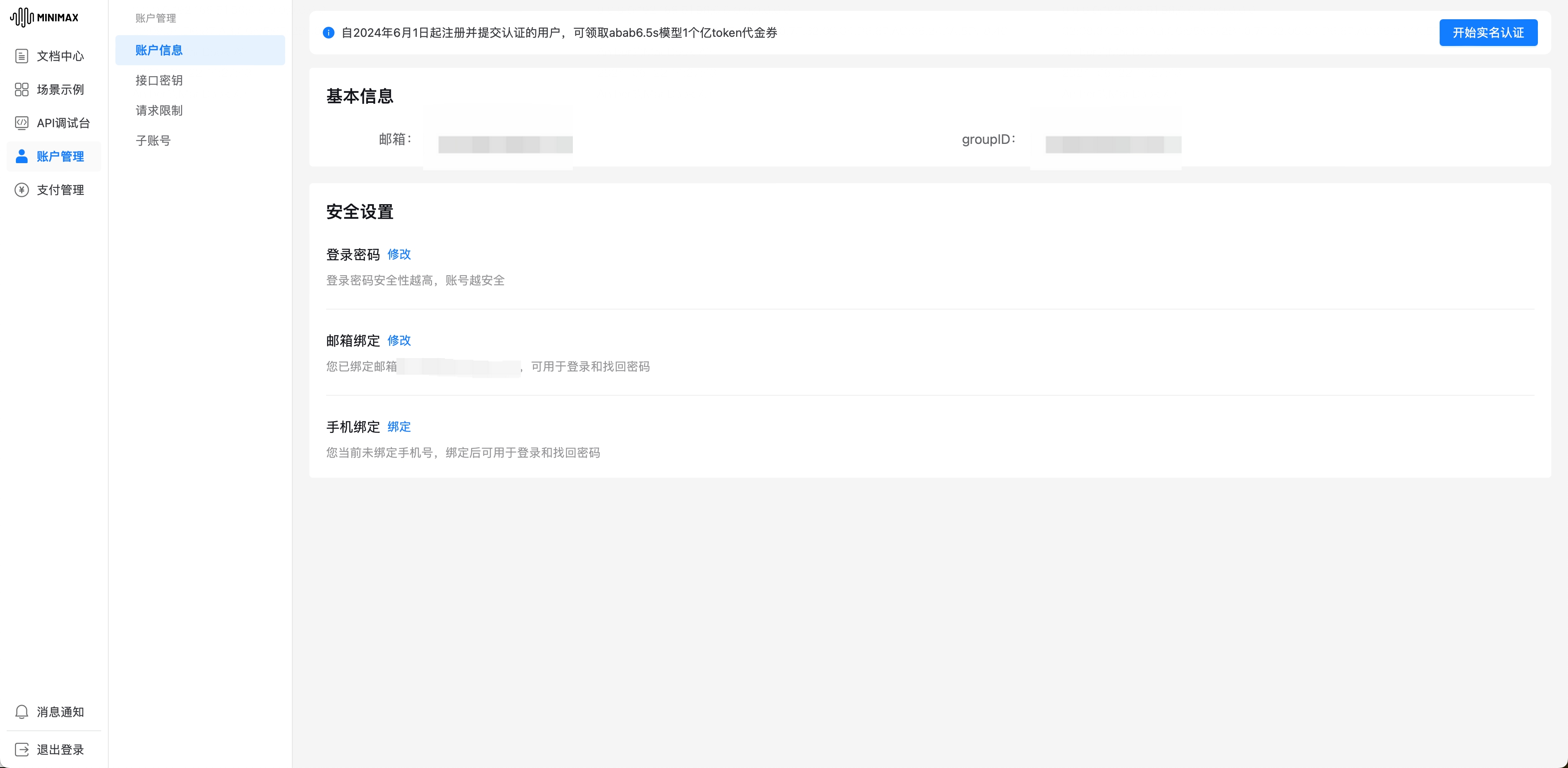Image resolution: width=1568 pixels, height=768 pixels.
Task: Open the 文档中心 document icon
Action: 21,56
